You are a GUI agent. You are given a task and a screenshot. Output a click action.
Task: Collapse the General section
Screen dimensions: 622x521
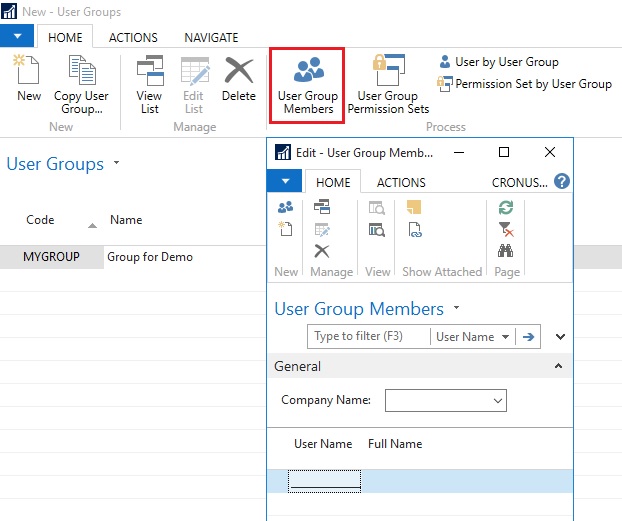(x=558, y=367)
